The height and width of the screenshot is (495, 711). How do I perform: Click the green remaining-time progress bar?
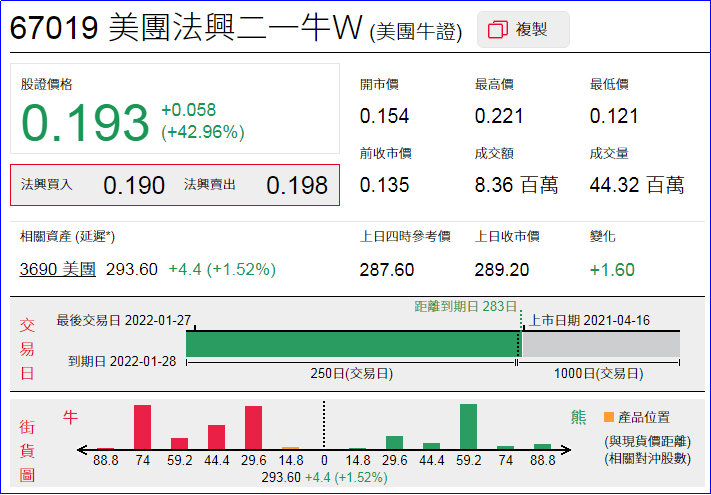click(353, 344)
